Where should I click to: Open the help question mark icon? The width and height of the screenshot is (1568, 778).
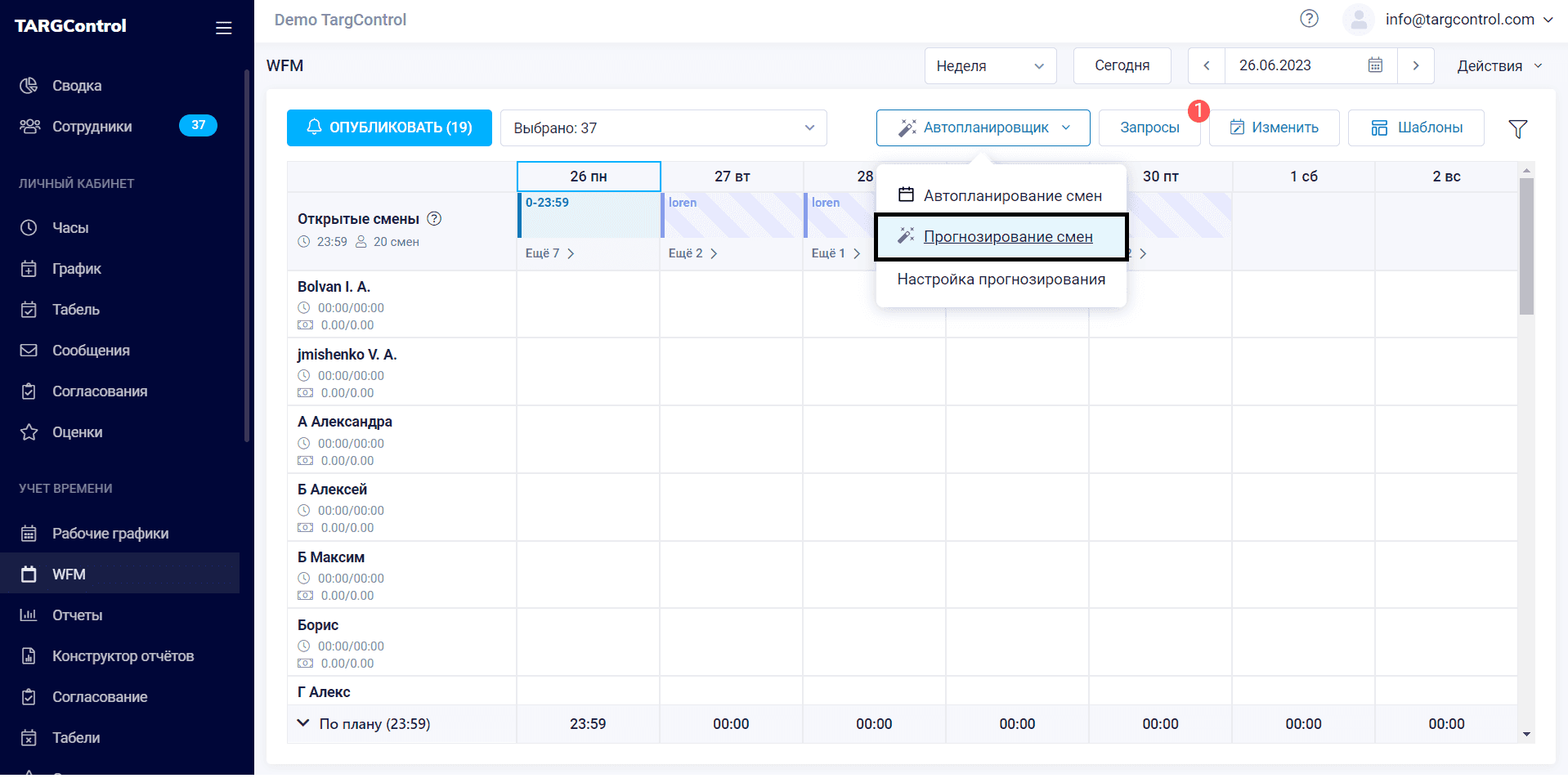coord(1309,19)
